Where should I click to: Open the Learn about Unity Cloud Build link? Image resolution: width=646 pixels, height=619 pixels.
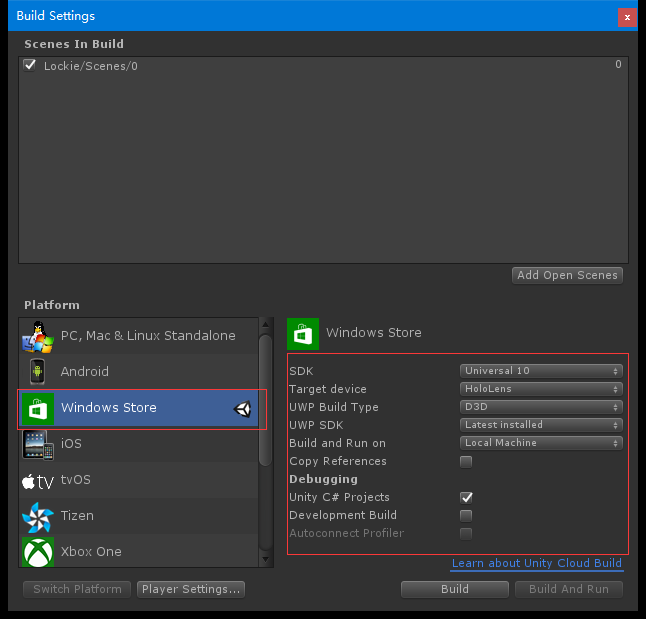tap(537, 563)
